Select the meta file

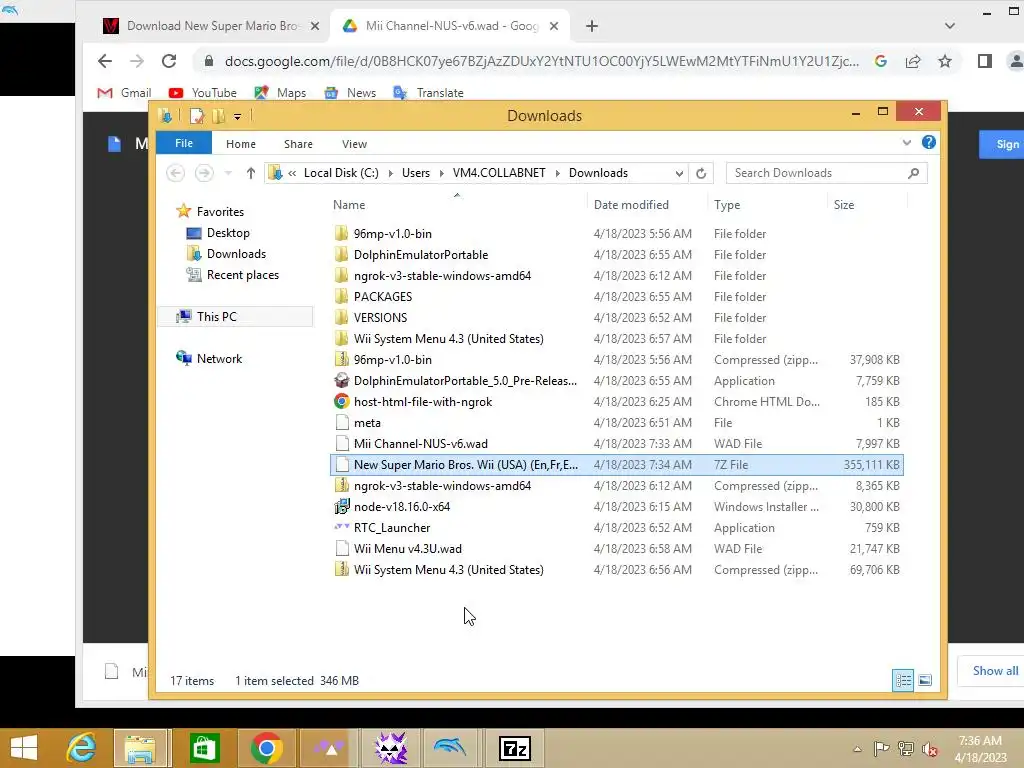367,423
